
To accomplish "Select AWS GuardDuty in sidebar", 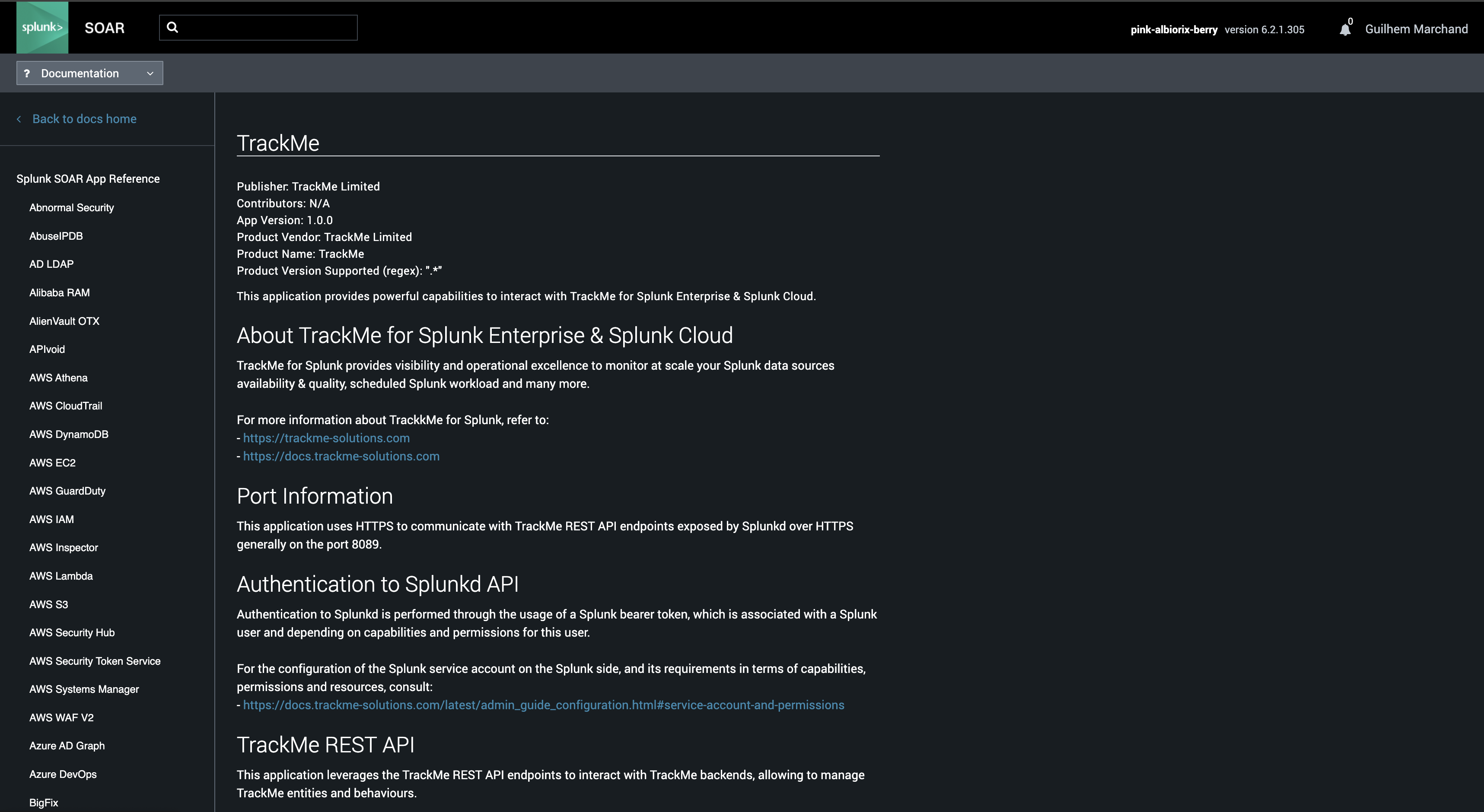I will (67, 491).
